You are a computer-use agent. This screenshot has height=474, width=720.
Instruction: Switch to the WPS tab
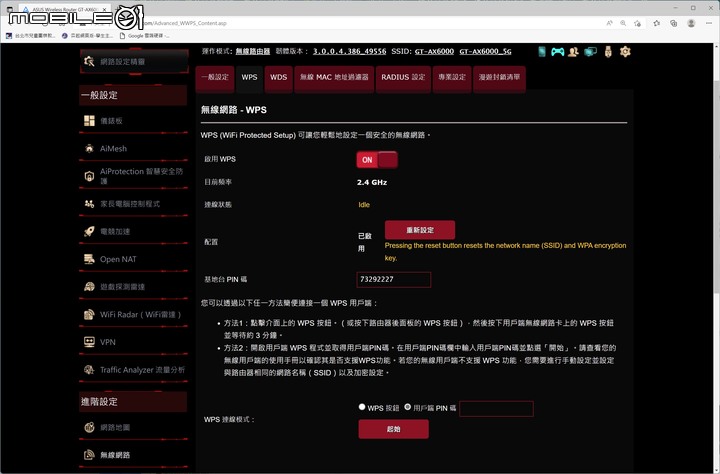coord(249,78)
